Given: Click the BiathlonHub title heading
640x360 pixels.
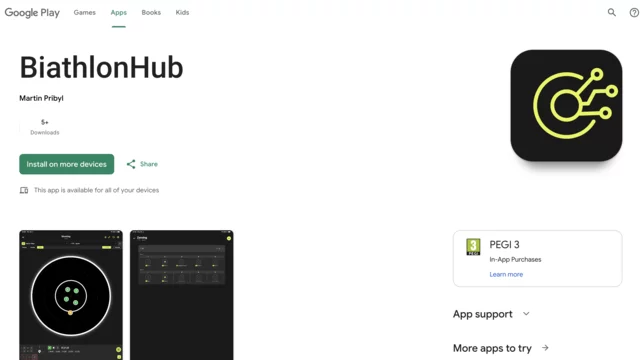Looking at the screenshot, I should click(x=101, y=68).
